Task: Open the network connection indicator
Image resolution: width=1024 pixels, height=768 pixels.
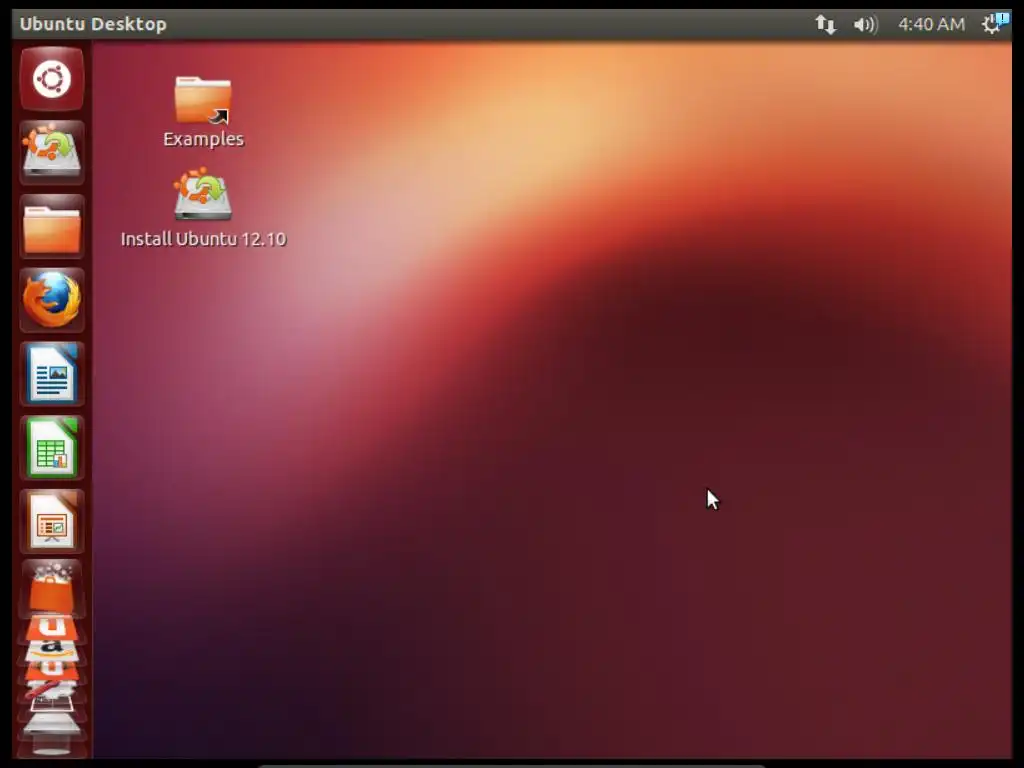Action: pos(825,25)
